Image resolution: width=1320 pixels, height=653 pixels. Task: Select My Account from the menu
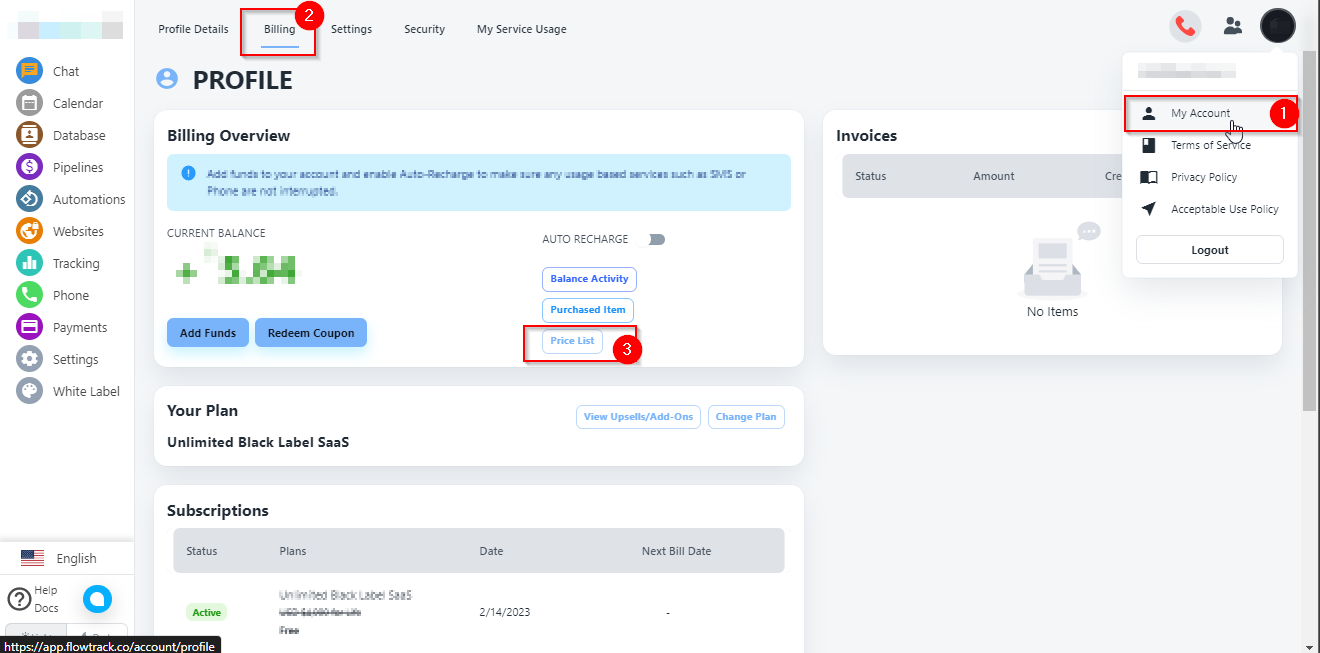coord(1200,113)
